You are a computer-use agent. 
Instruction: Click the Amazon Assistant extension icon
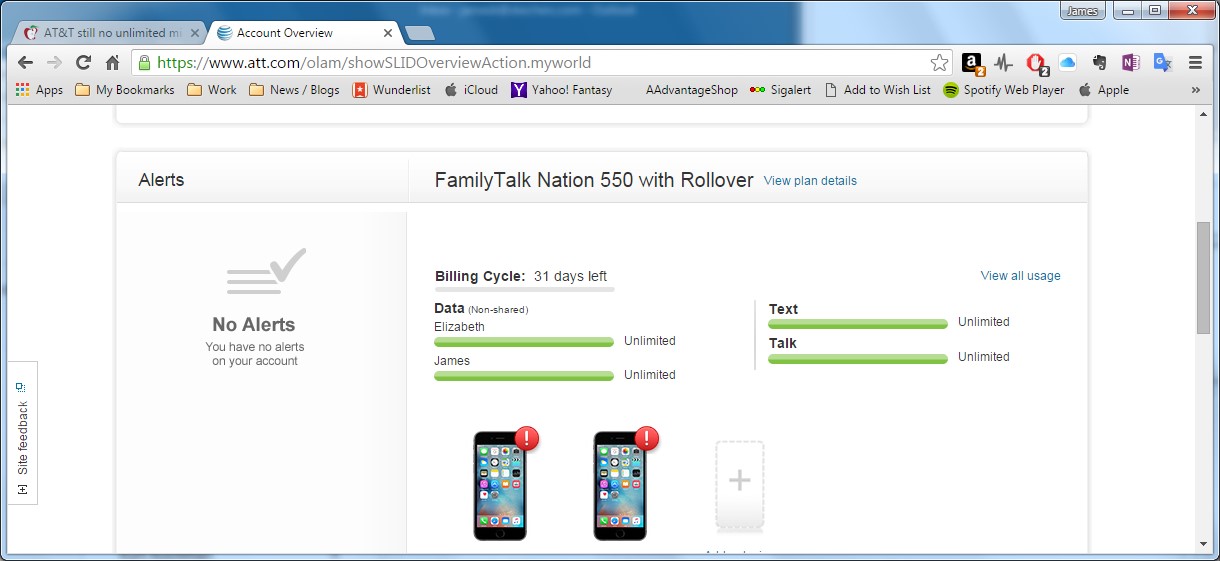click(x=973, y=63)
